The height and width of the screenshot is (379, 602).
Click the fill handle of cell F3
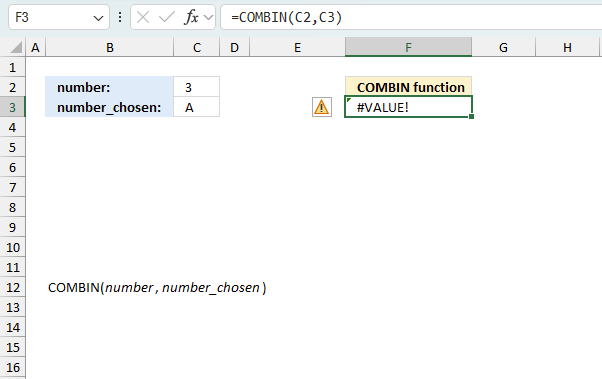coord(471,116)
